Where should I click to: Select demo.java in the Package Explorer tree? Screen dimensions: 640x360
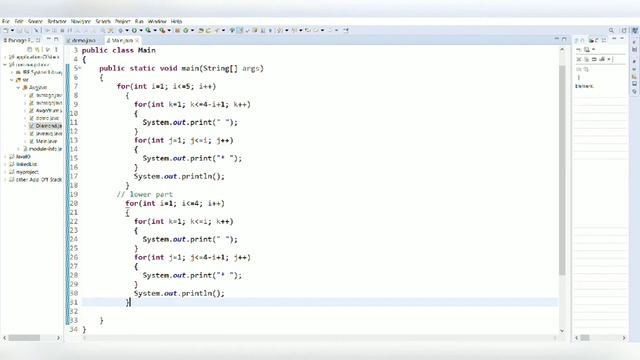tap(47, 118)
